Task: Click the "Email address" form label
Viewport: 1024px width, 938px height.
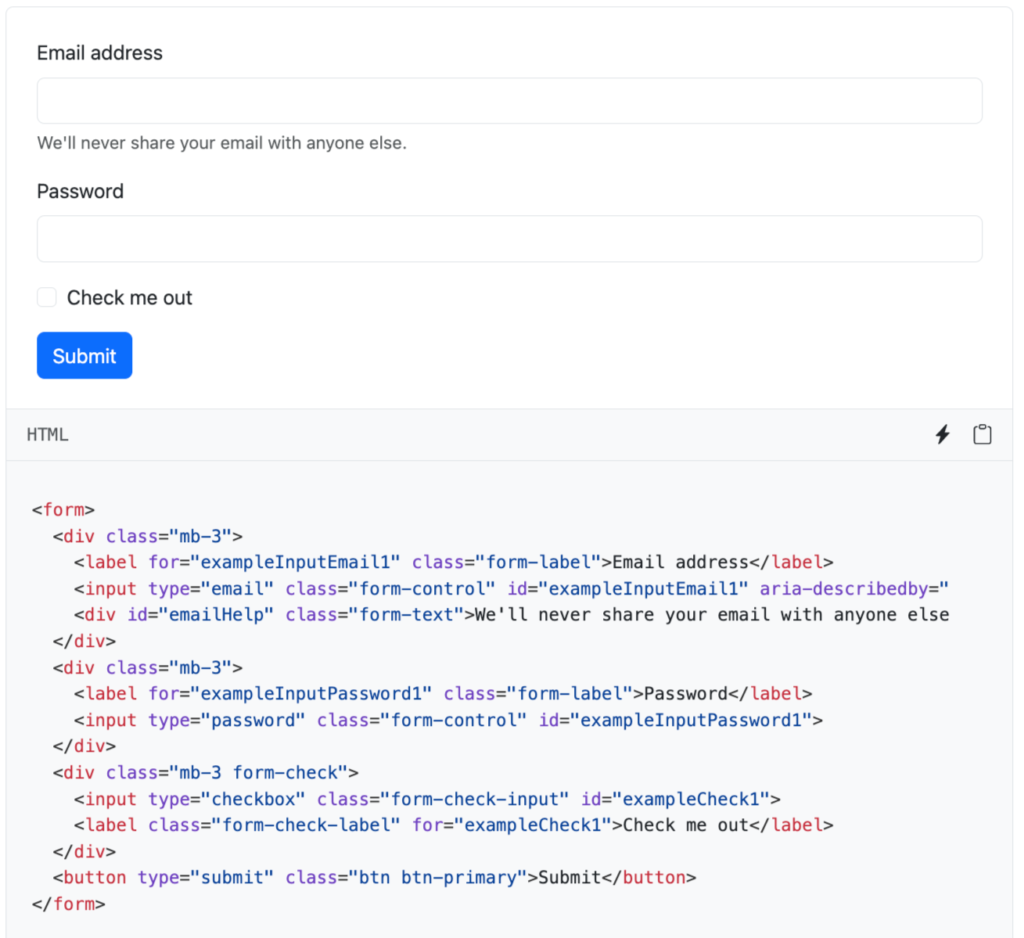Action: [100, 53]
